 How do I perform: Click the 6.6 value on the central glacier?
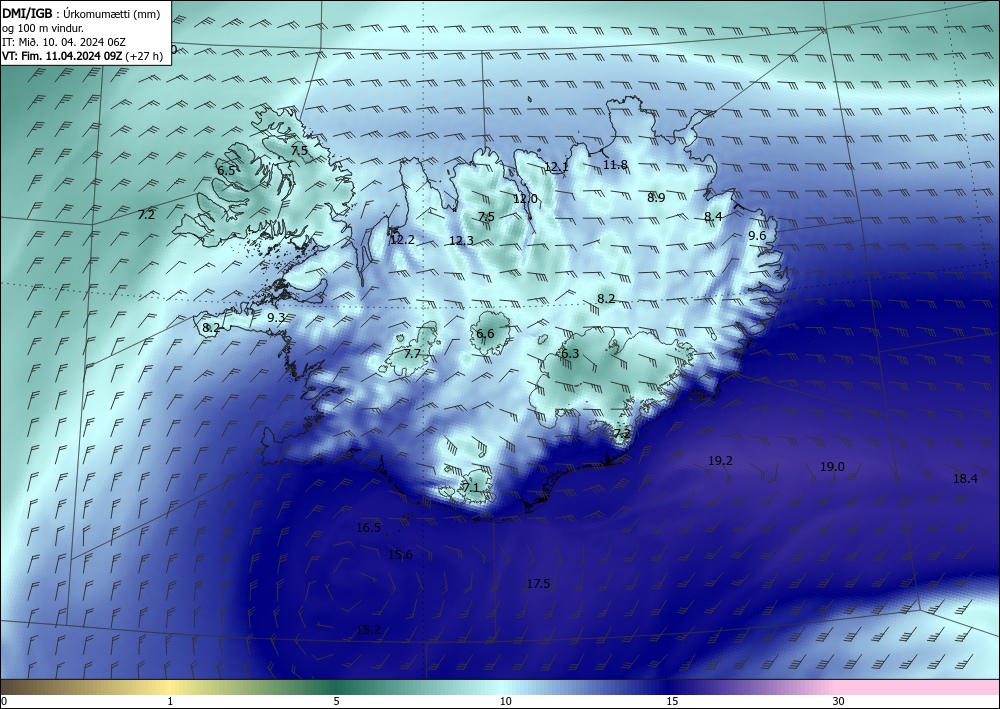[485, 334]
